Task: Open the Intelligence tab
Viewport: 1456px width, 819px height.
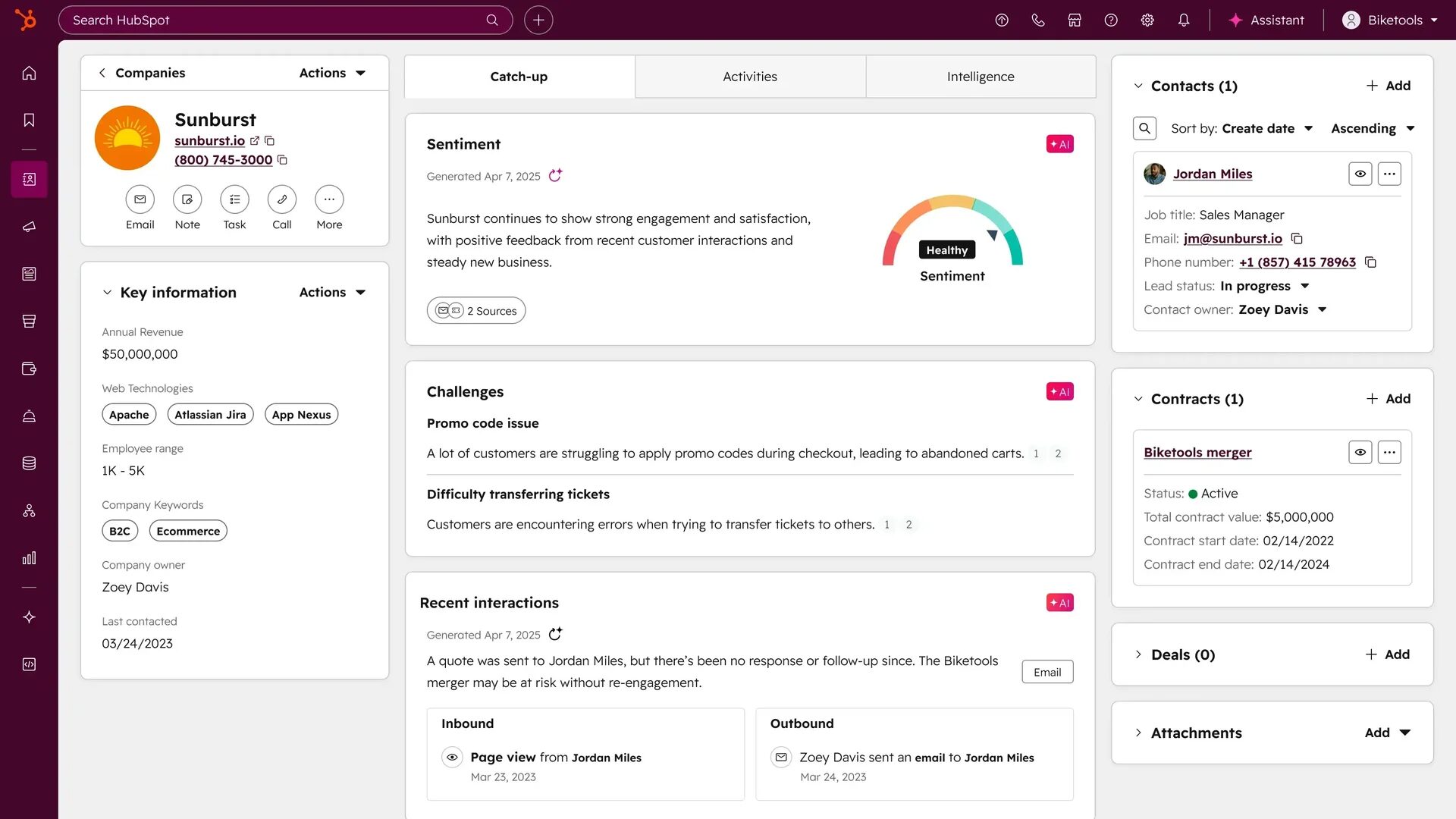Action: [x=980, y=76]
